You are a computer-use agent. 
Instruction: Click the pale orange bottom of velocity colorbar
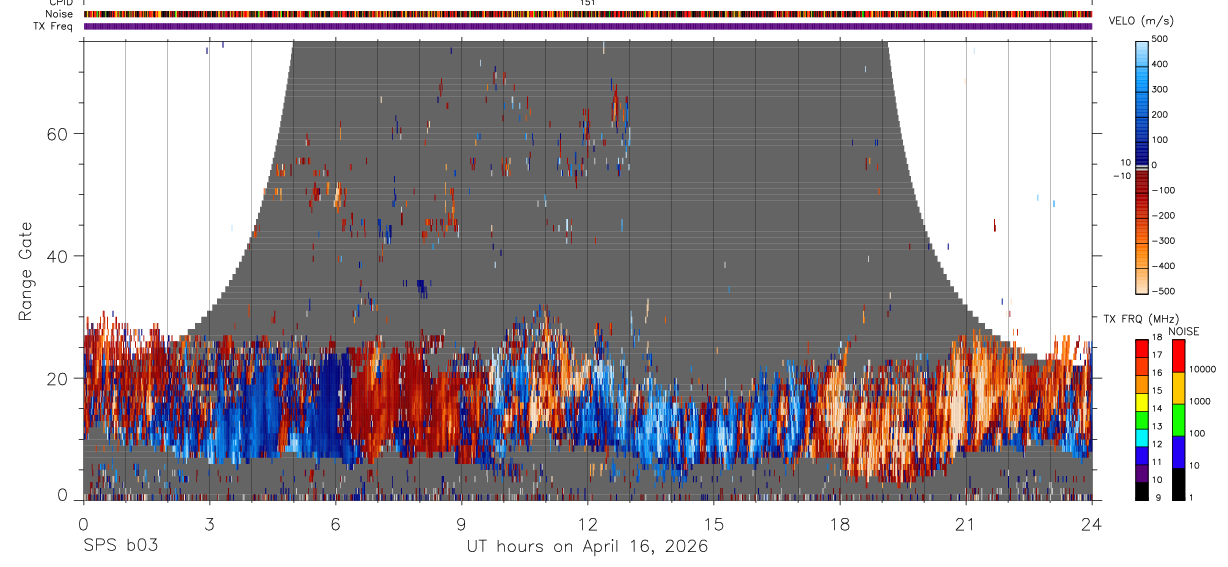point(1143,282)
